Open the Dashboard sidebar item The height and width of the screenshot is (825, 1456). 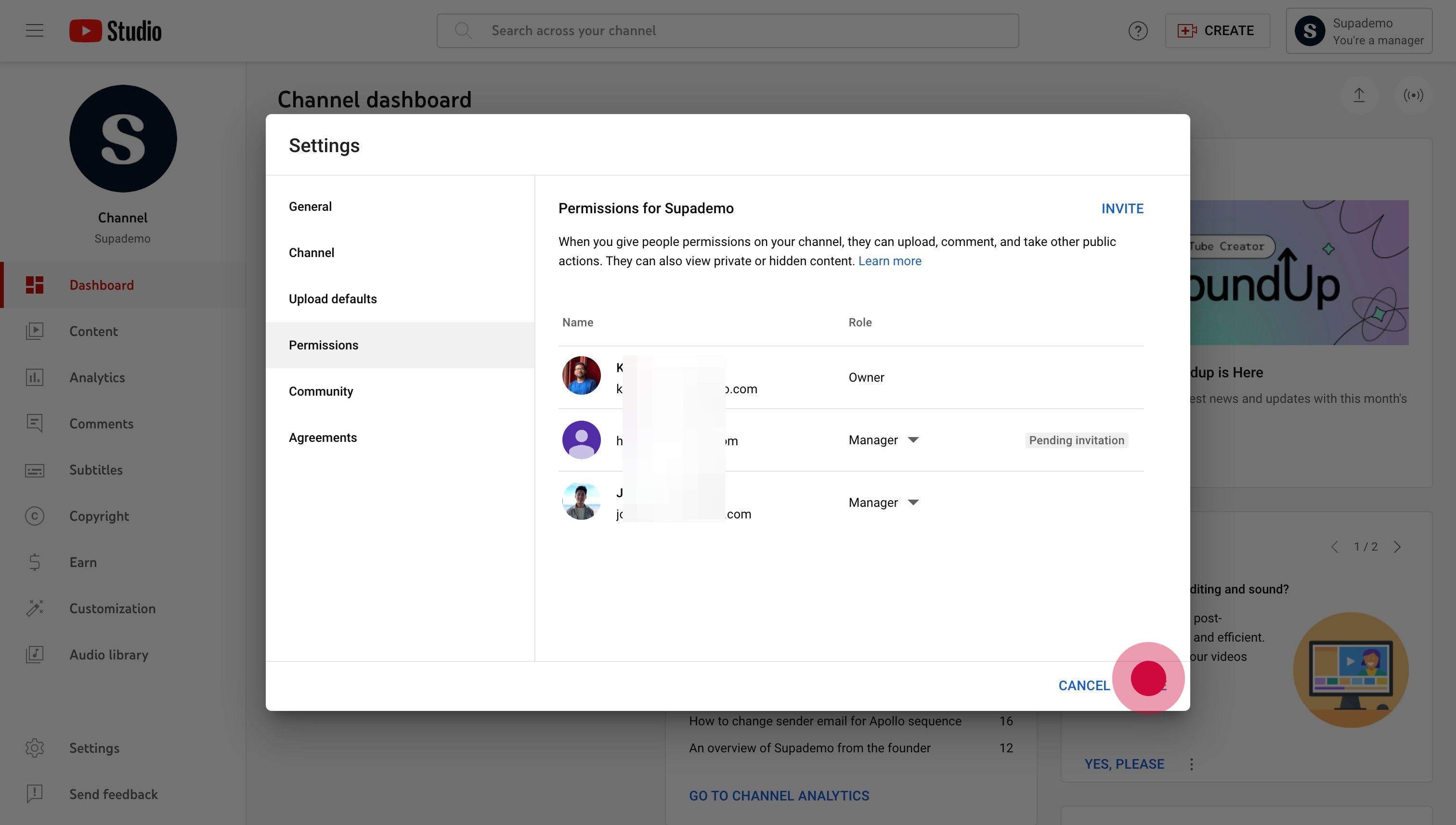[x=124, y=285]
